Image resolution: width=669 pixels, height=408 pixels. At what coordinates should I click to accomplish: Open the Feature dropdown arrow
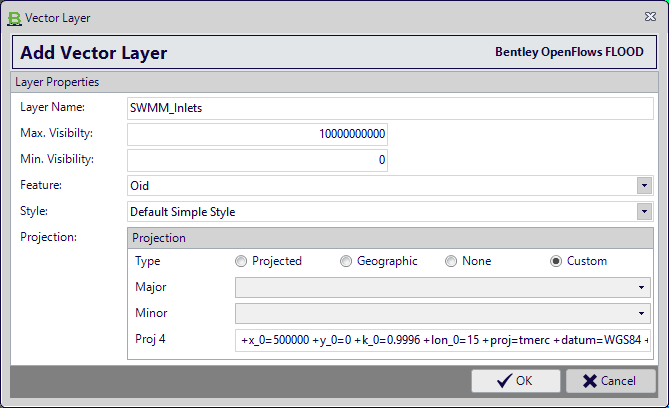click(x=644, y=186)
